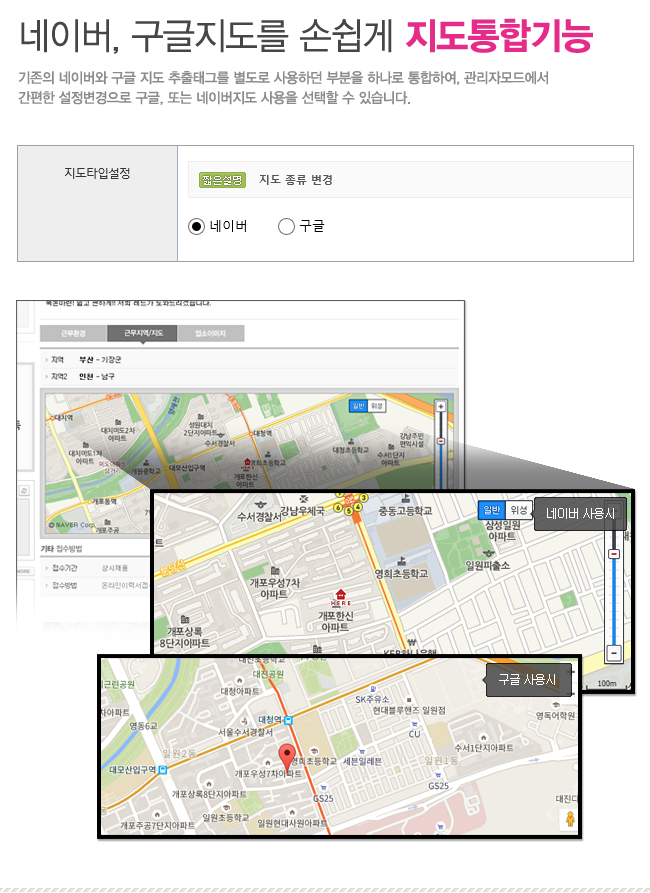Click the 대진공원 park label on Google map

point(268,674)
